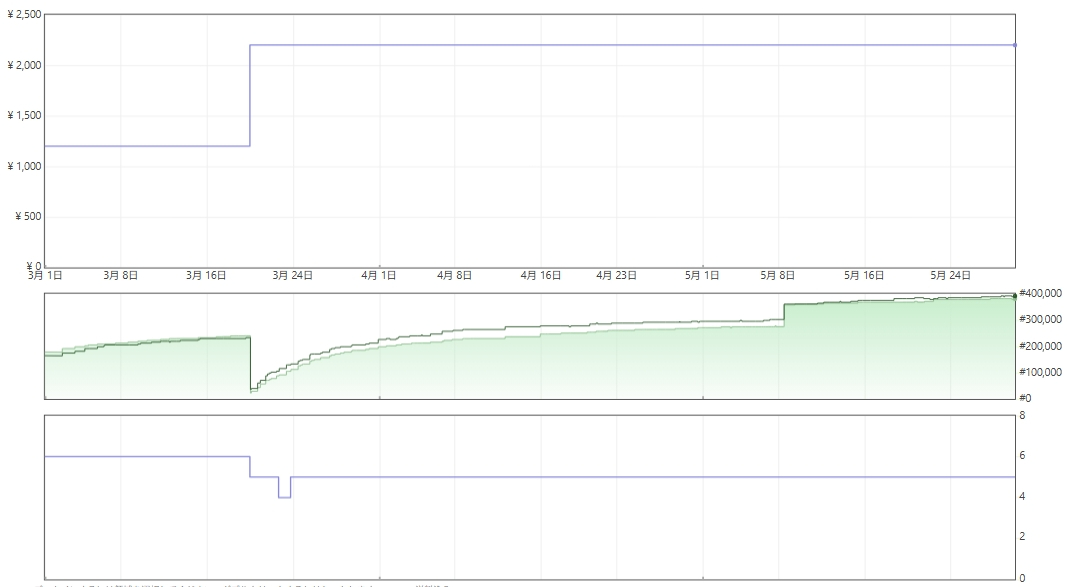This screenshot has height=587, width=1067.
Task: Select the 5月 1日 date label
Action: click(702, 275)
